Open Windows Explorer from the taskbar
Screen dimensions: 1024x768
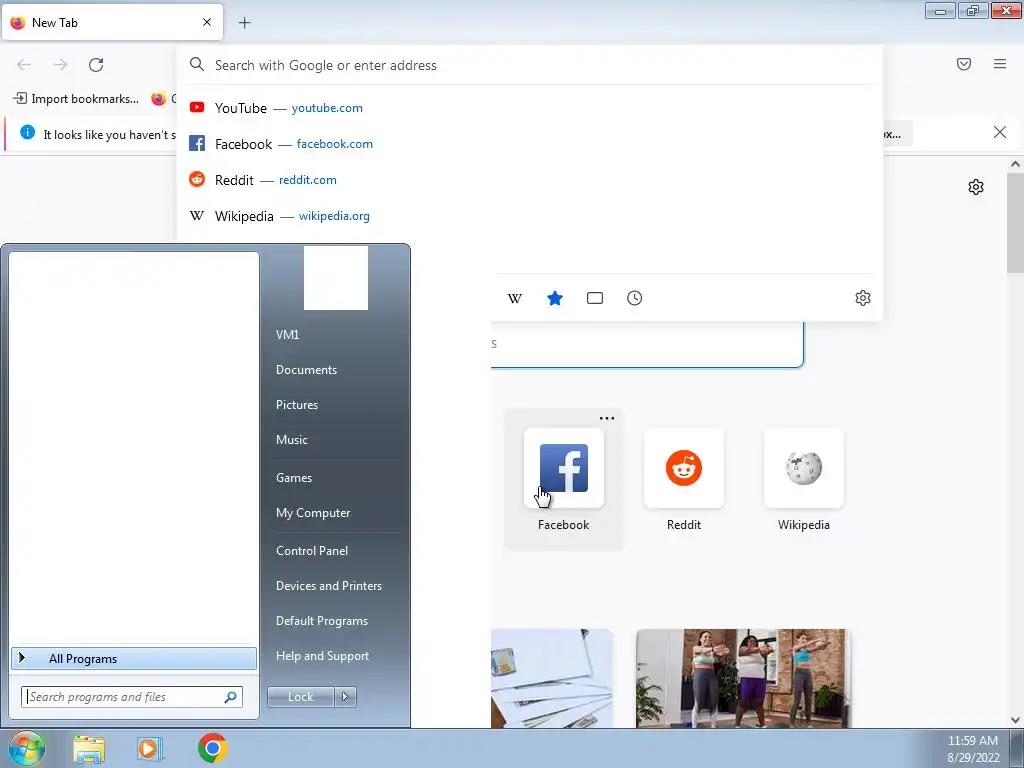tap(89, 749)
